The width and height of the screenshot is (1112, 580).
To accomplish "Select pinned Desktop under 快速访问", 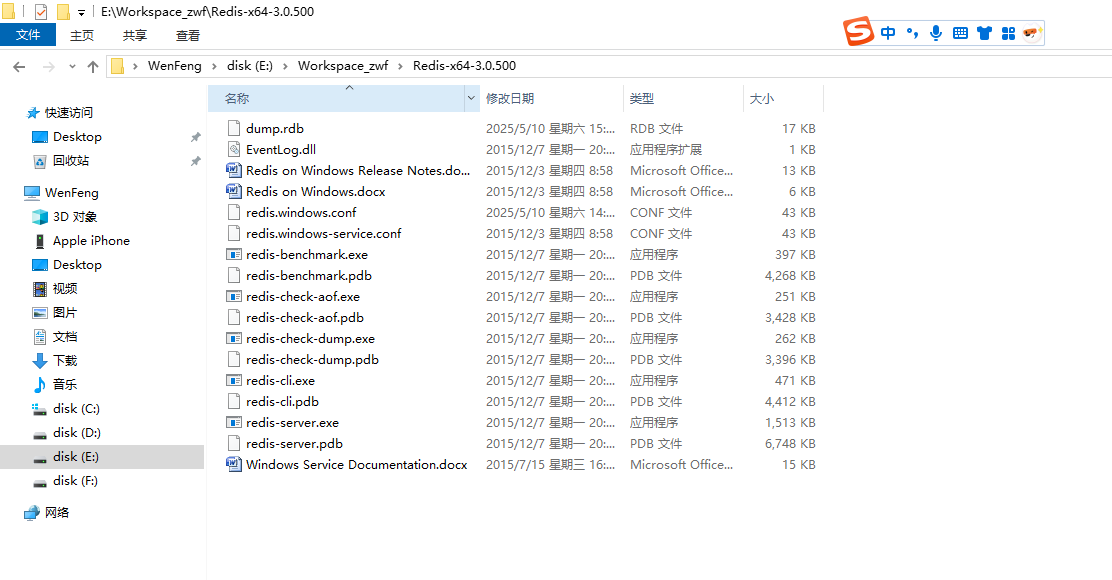I will click(77, 137).
